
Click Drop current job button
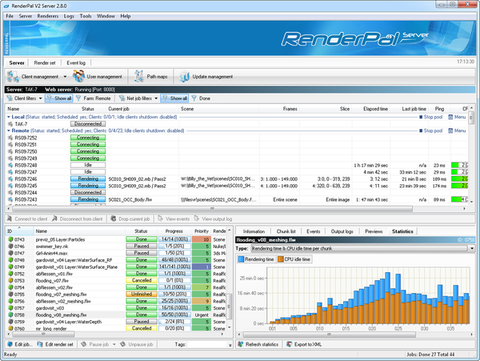pyautogui.click(x=131, y=219)
